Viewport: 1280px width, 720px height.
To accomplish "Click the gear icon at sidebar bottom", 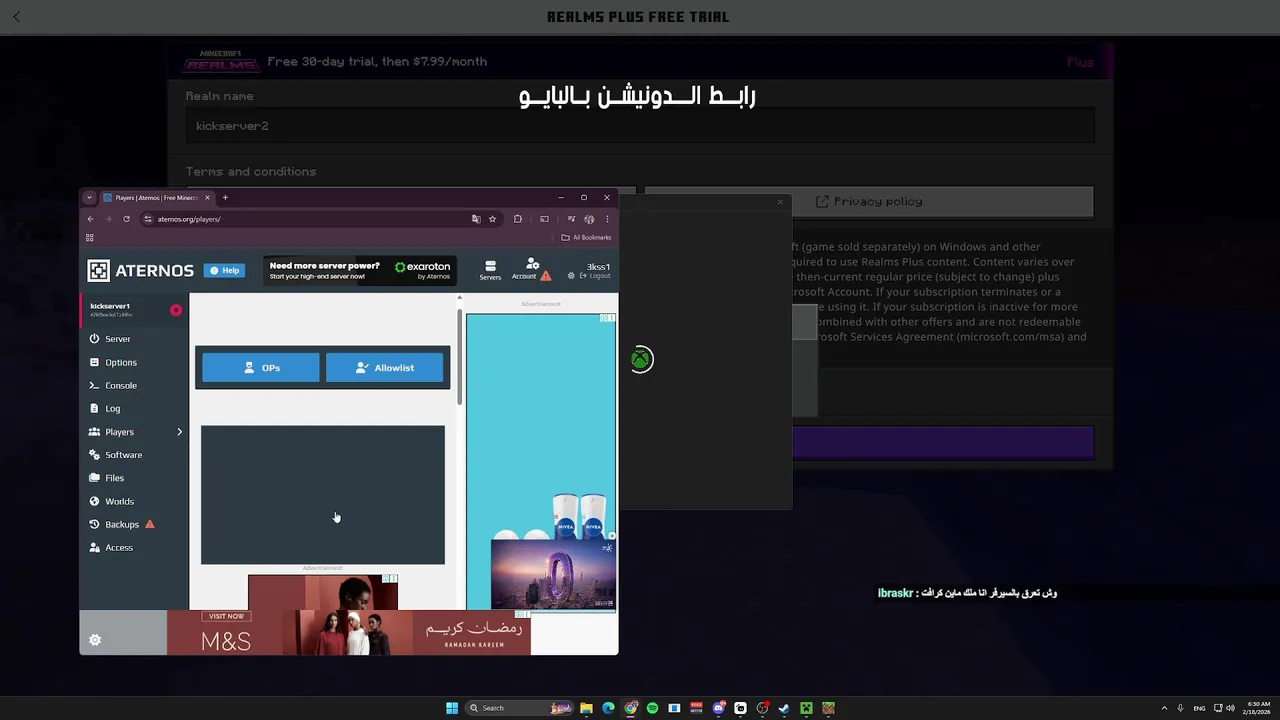I will (95, 640).
